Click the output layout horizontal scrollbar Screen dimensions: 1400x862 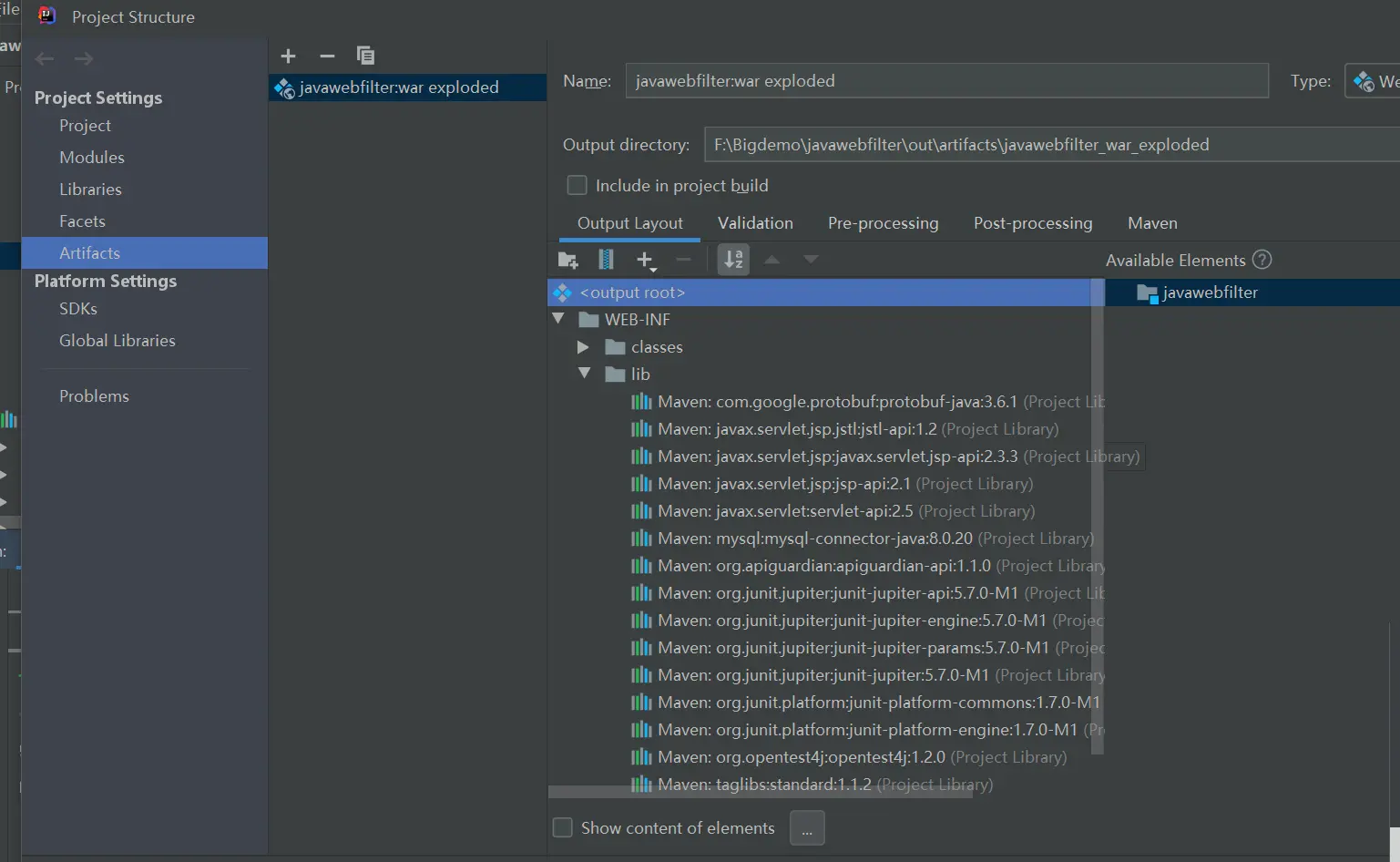(x=760, y=792)
